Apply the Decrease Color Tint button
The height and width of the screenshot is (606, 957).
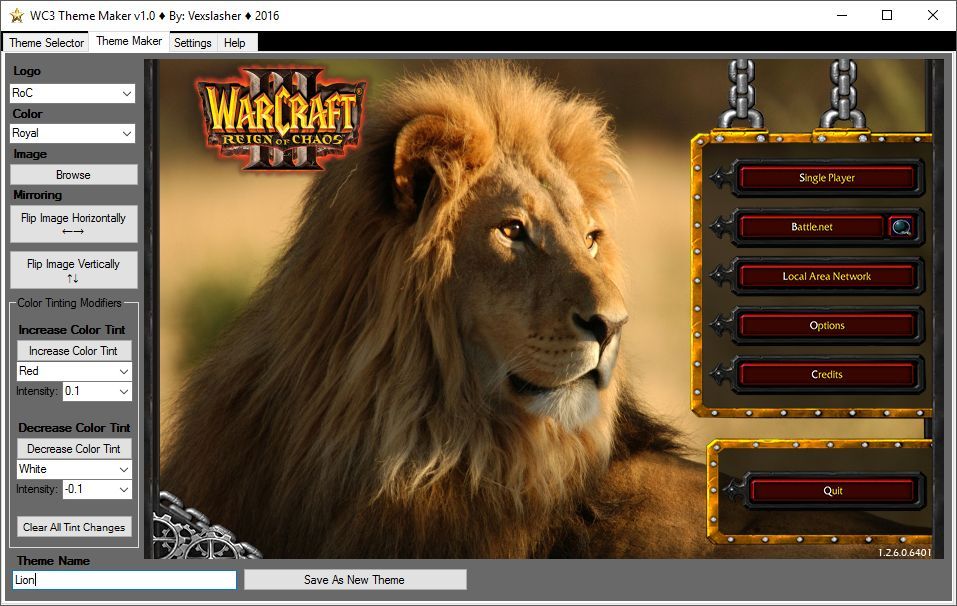[x=73, y=449]
